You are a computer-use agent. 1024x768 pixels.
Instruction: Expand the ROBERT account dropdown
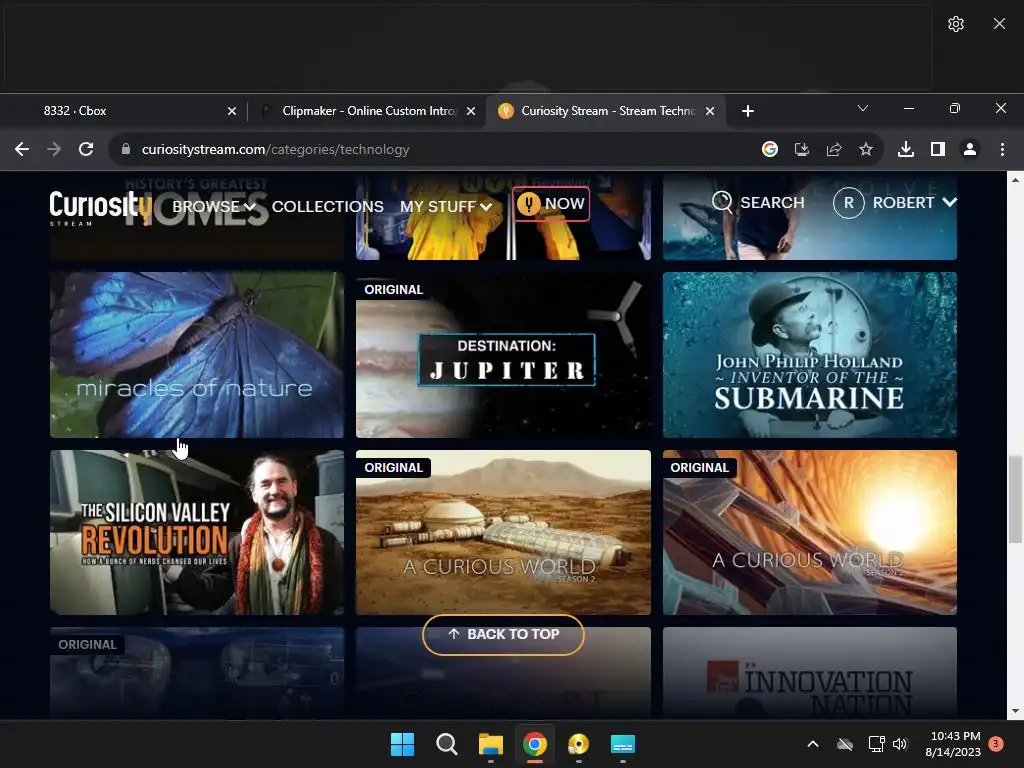pos(914,202)
